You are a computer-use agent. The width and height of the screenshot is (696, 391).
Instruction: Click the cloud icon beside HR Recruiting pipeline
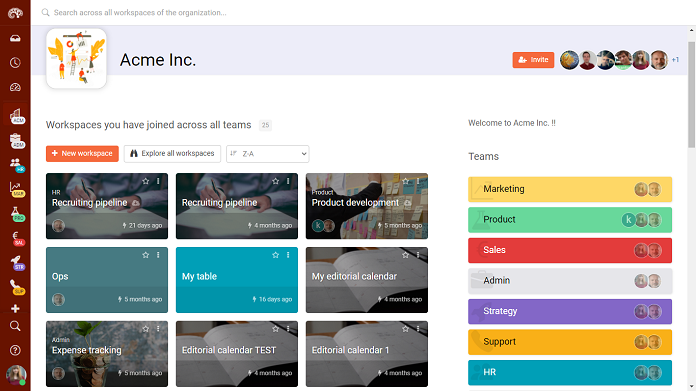(x=136, y=203)
